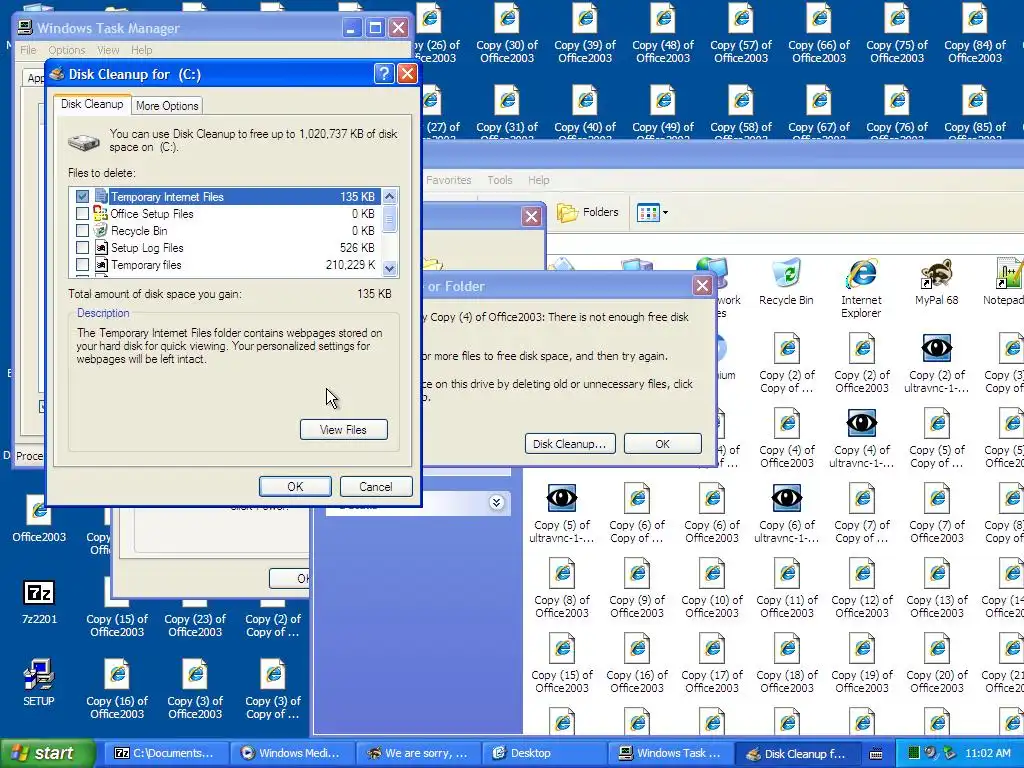Click the View Files button
This screenshot has height=768, width=1024.
pyautogui.click(x=344, y=430)
